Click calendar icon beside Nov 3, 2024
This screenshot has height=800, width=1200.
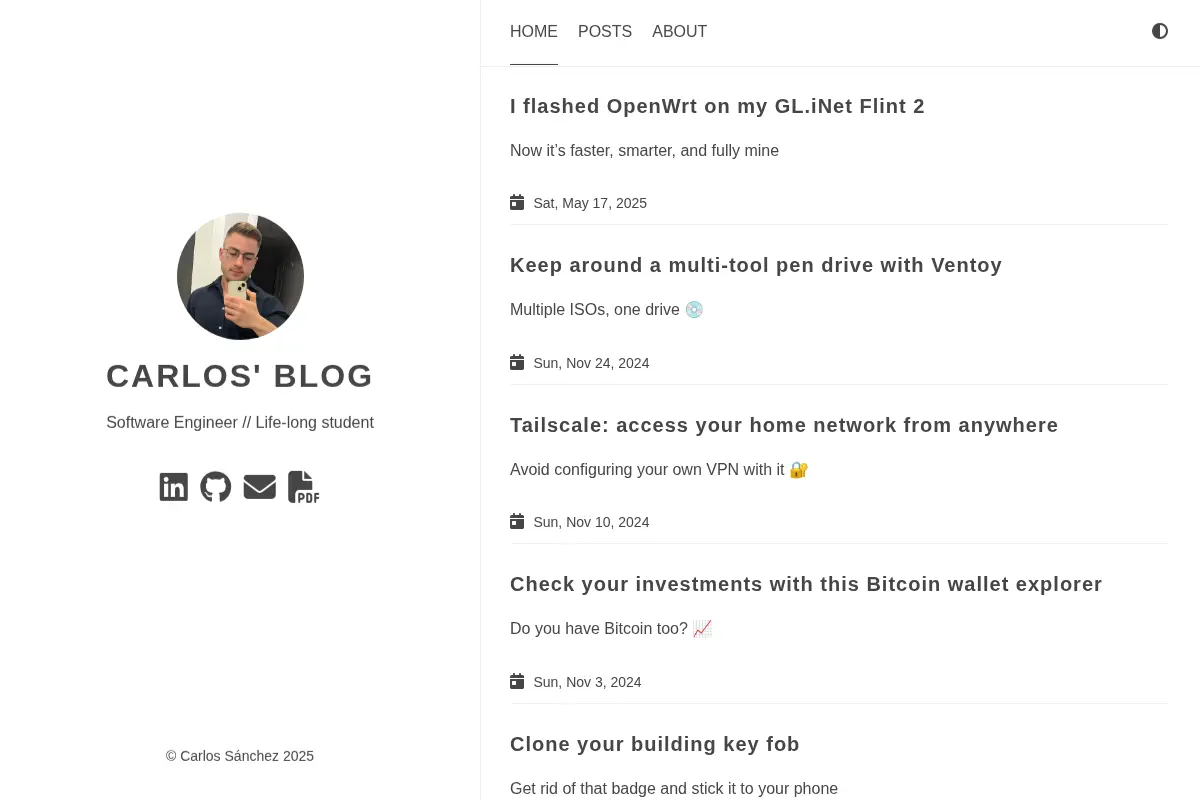(x=517, y=681)
